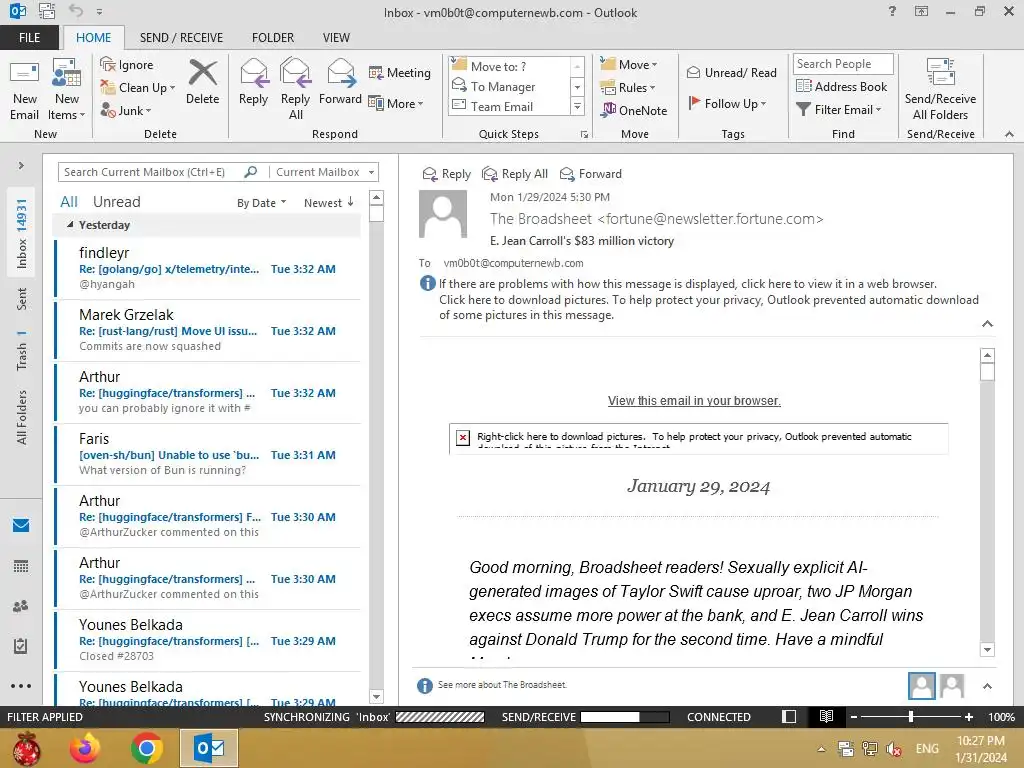Delete the selected message
This screenshot has height=768, width=1024.
click(202, 82)
